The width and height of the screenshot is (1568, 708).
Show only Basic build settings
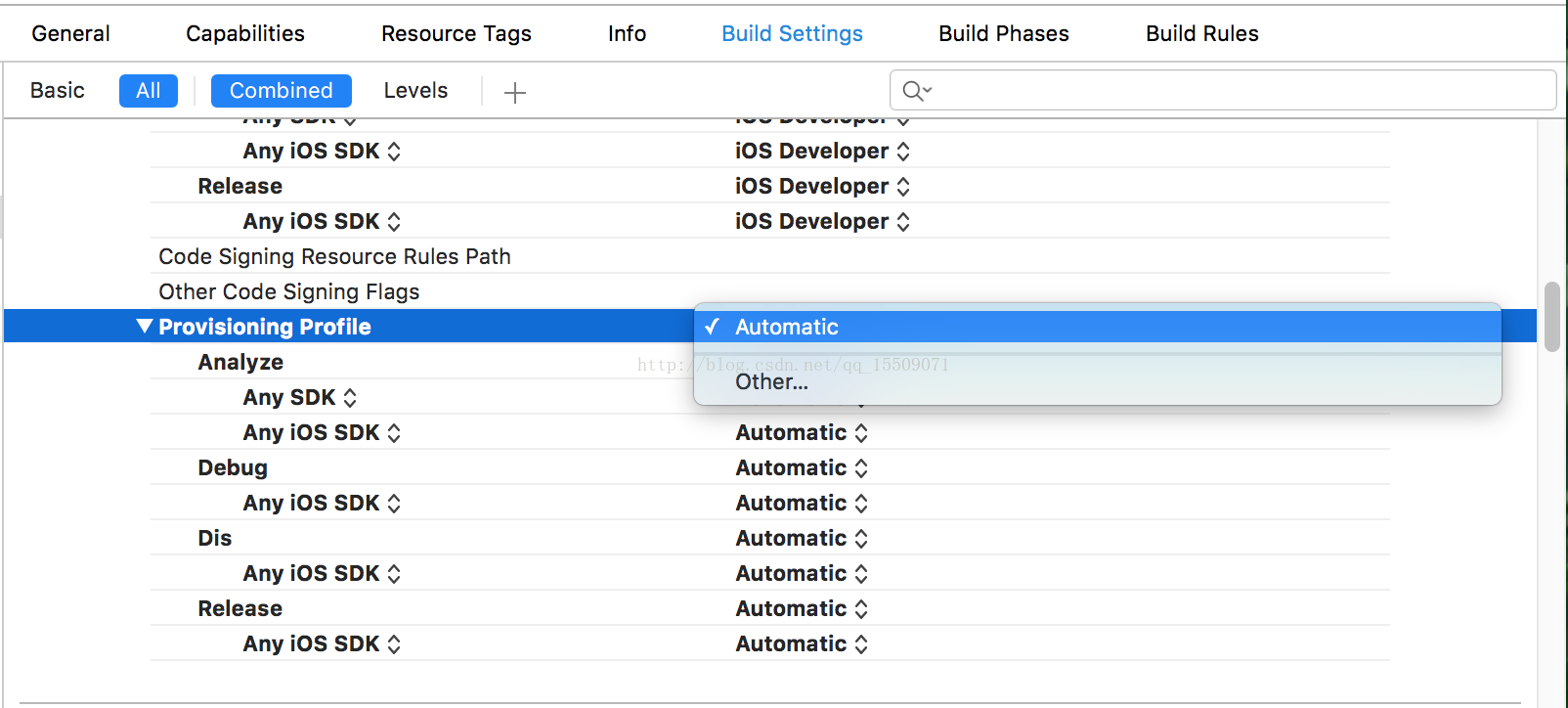58,91
